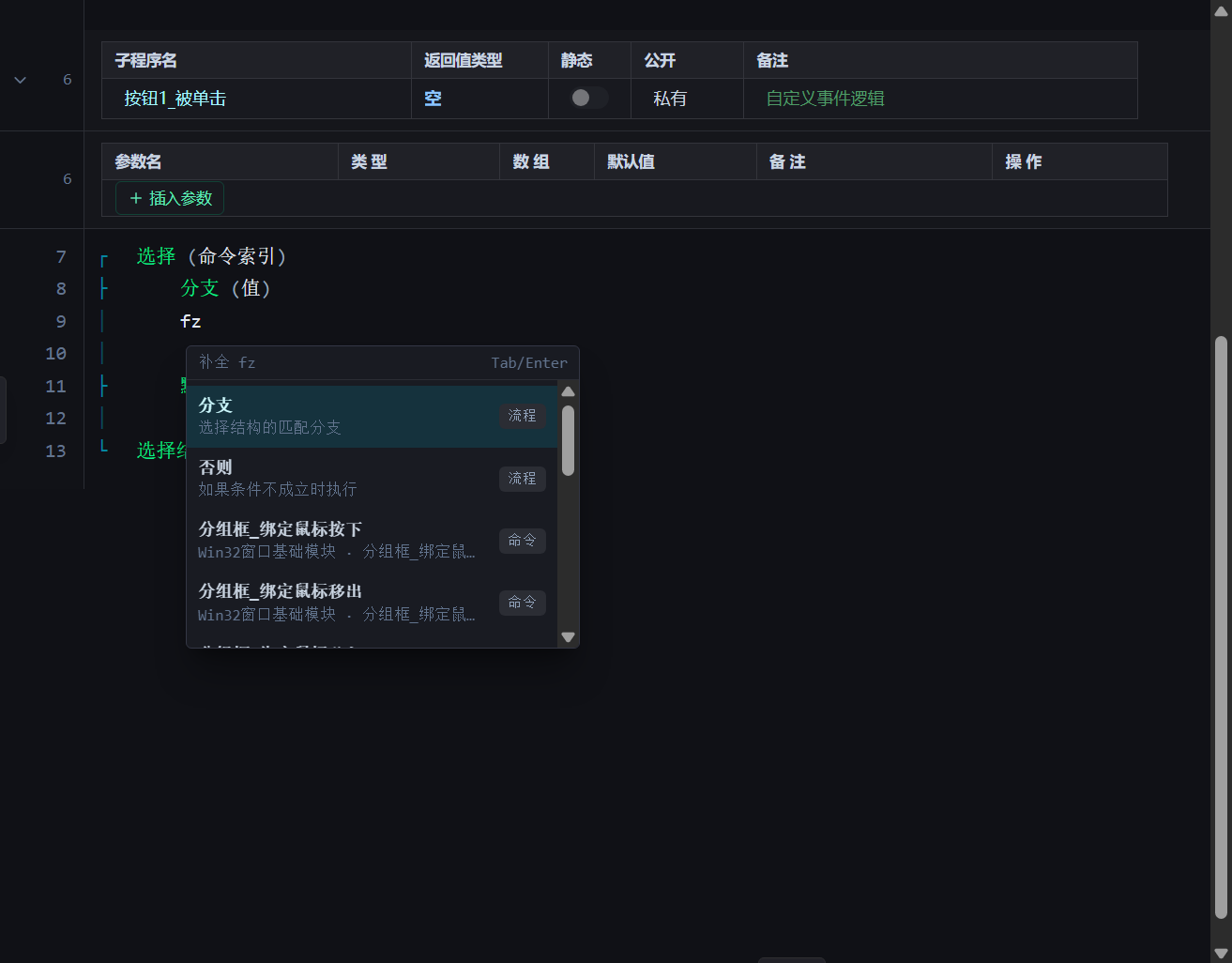1232x963 pixels.
Task: Click the typed fz on code line 9
Action: (x=190, y=321)
